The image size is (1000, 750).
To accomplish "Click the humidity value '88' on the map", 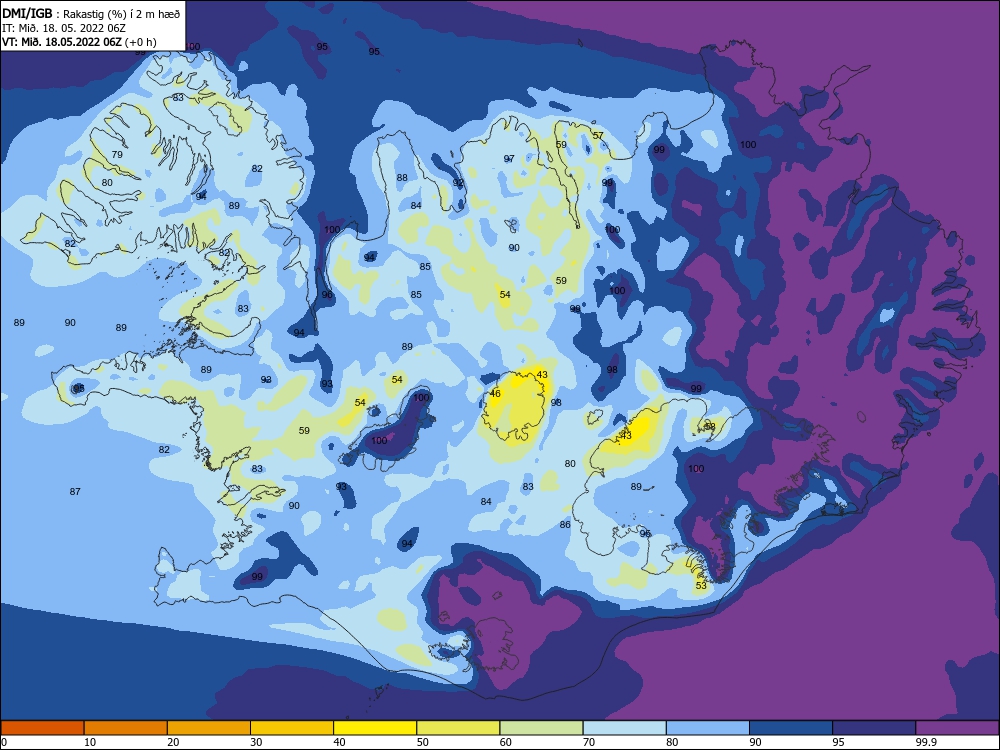I will click(x=402, y=177).
